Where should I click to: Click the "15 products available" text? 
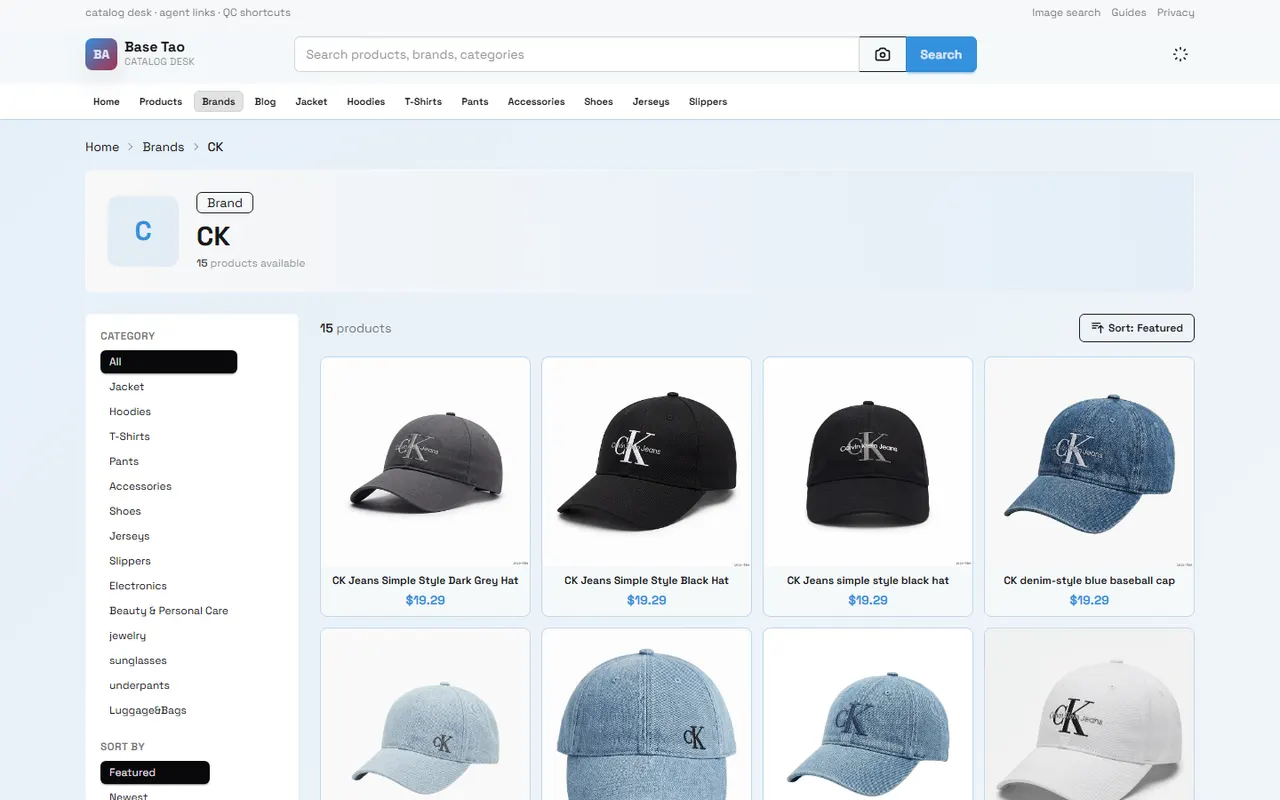pos(251,263)
